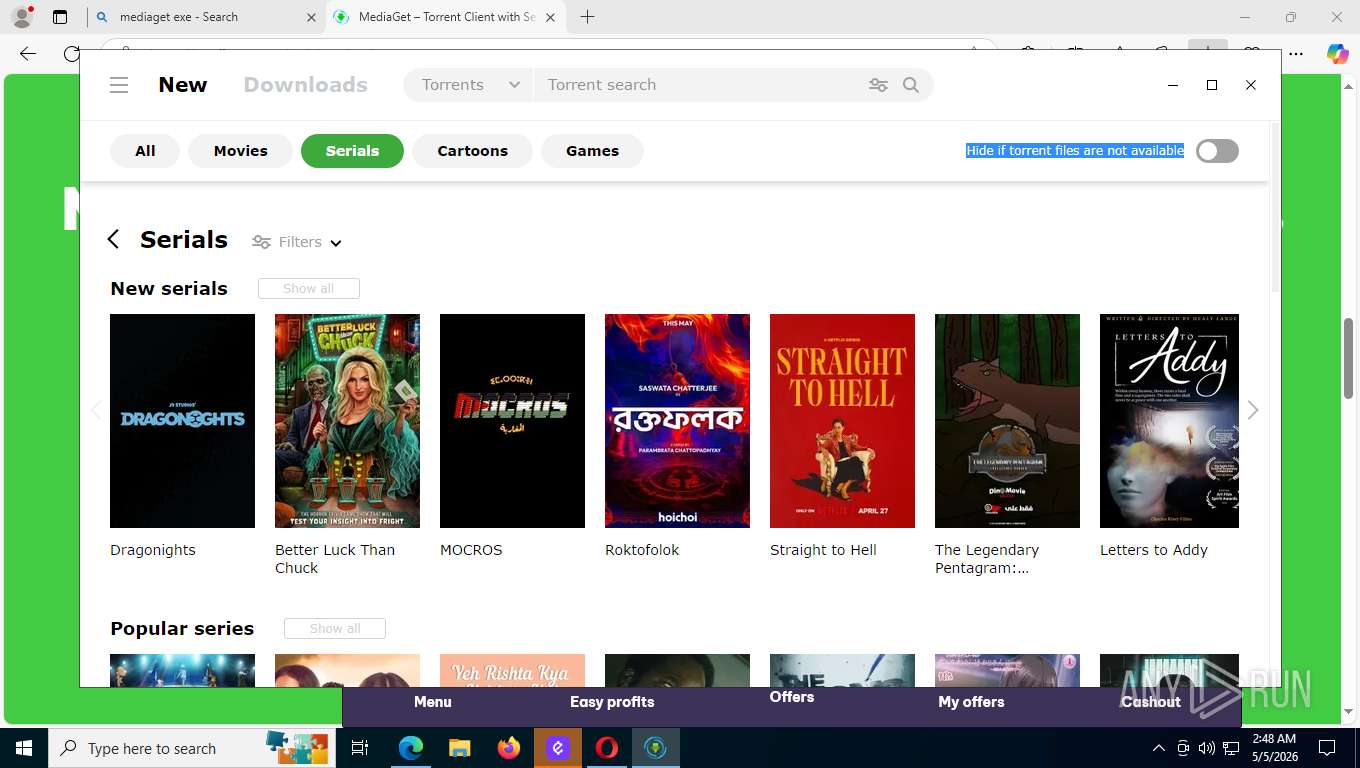Open The Legendary Pentagram poster
The image size is (1360, 768).
1007,421
